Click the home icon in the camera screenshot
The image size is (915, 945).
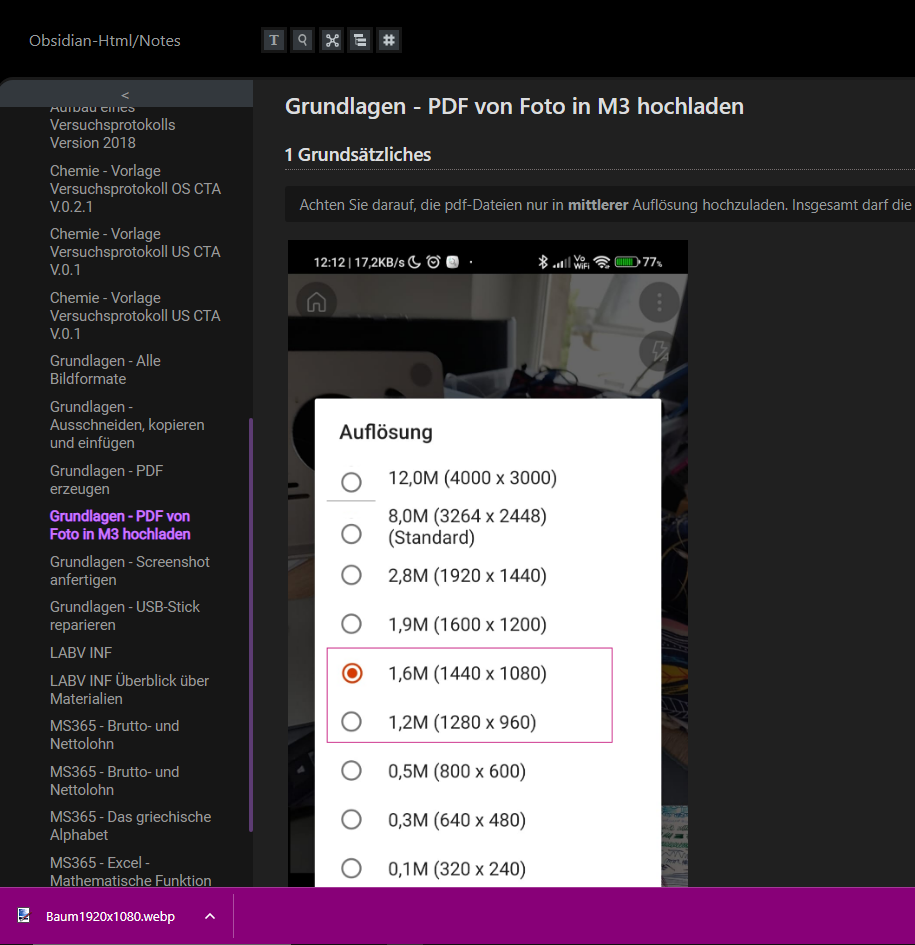tap(315, 302)
